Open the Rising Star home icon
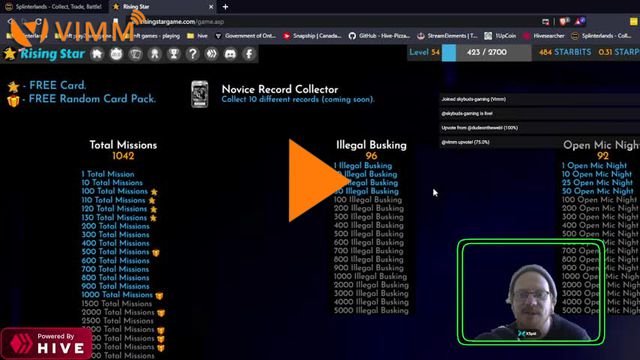The height and width of the screenshot is (360, 640). click(x=97, y=54)
